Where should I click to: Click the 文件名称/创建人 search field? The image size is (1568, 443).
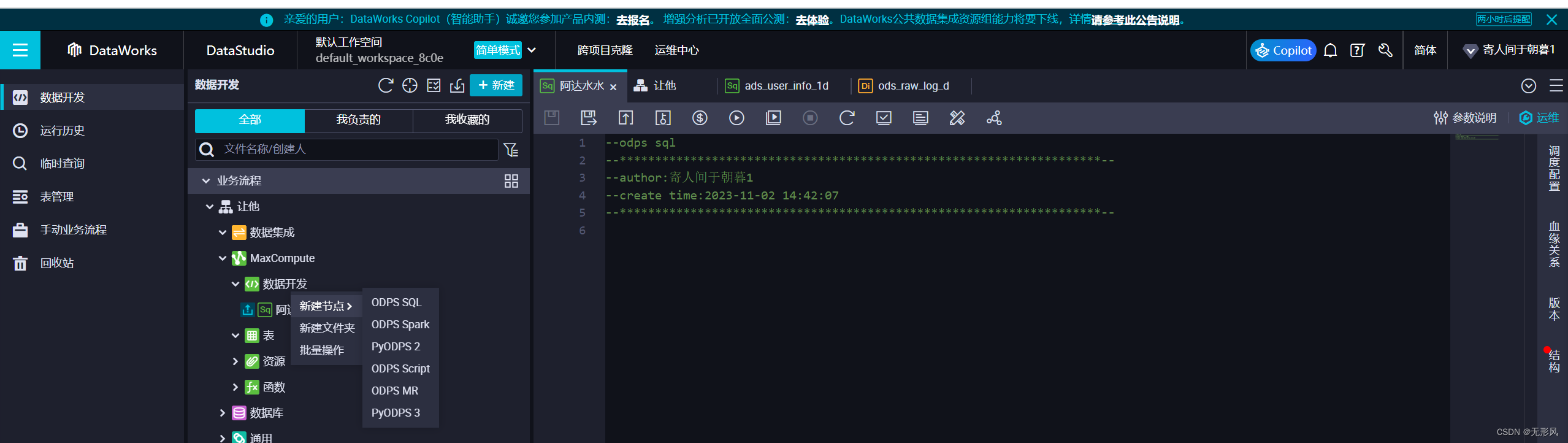point(346,150)
